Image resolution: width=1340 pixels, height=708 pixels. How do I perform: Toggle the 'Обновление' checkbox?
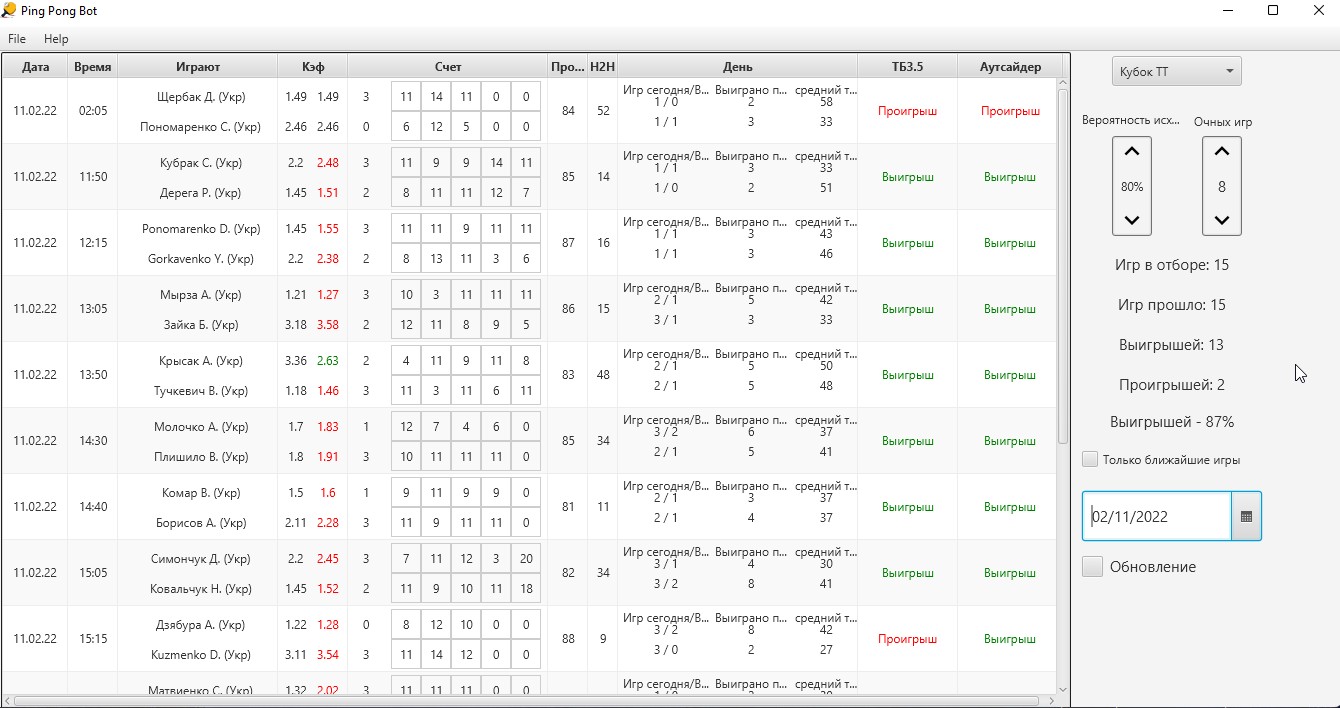(1093, 567)
